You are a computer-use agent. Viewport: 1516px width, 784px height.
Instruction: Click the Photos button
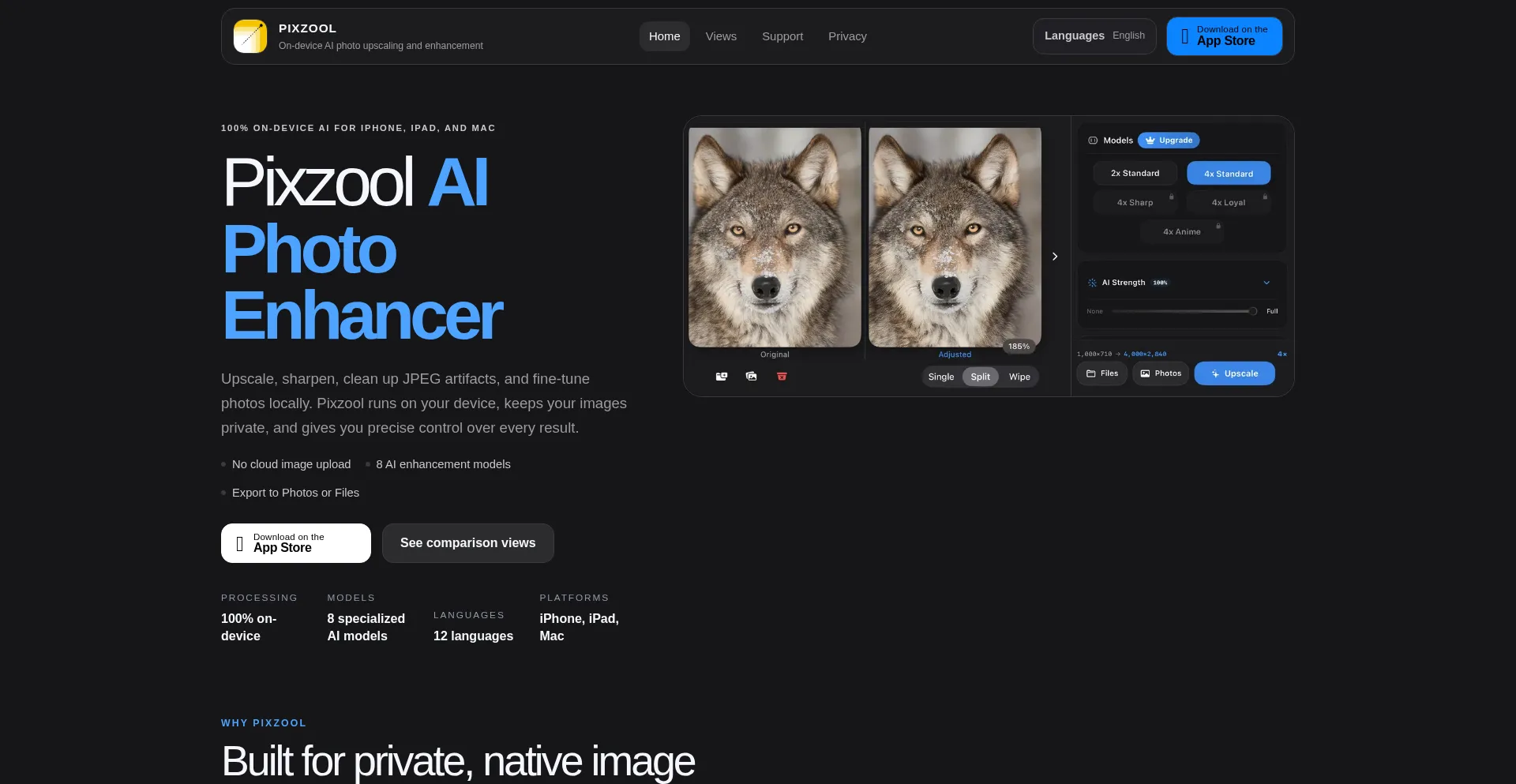pyautogui.click(x=1161, y=373)
